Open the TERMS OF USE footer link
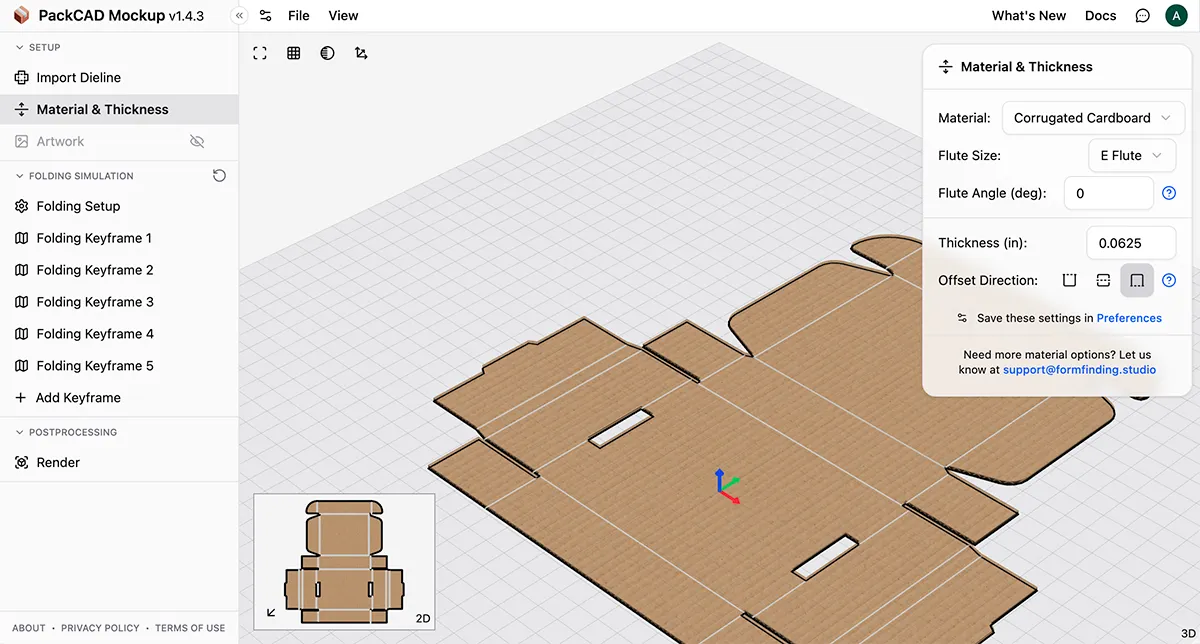The width and height of the screenshot is (1200, 644). (190, 628)
